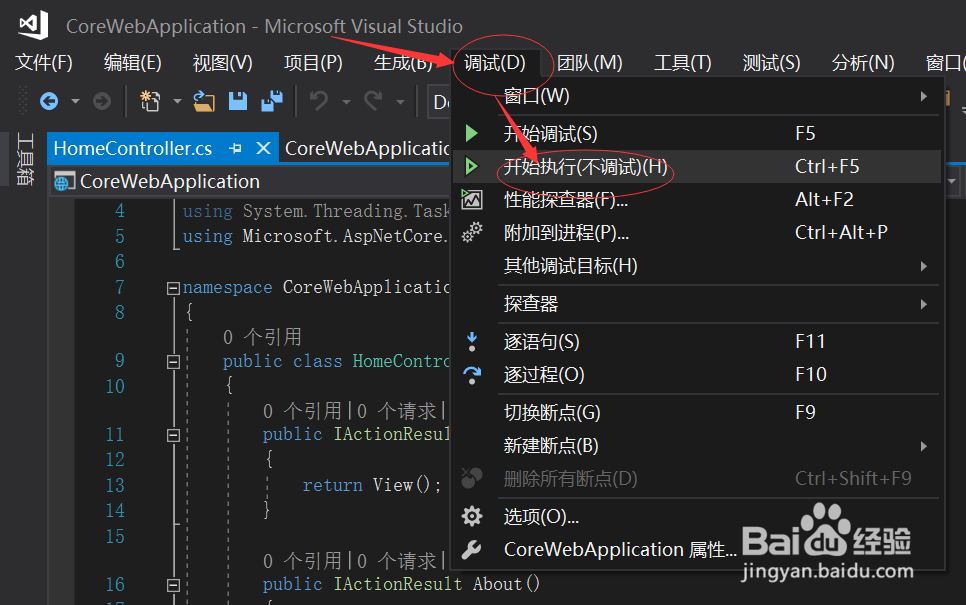
Task: Click the 'using Microsoft.AspNetCore' line
Action: click(x=315, y=237)
